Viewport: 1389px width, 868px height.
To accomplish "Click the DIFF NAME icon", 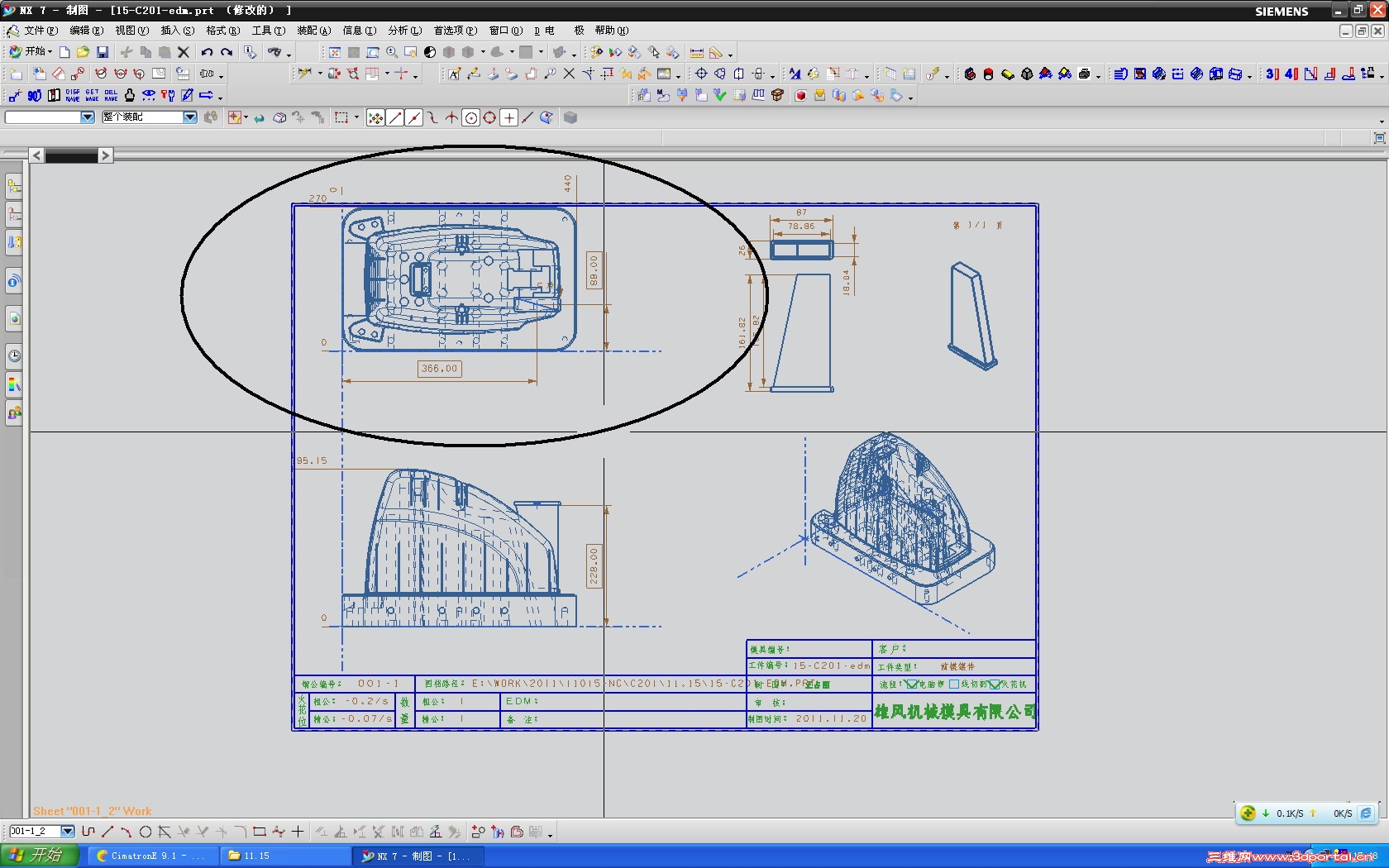I will [73, 95].
